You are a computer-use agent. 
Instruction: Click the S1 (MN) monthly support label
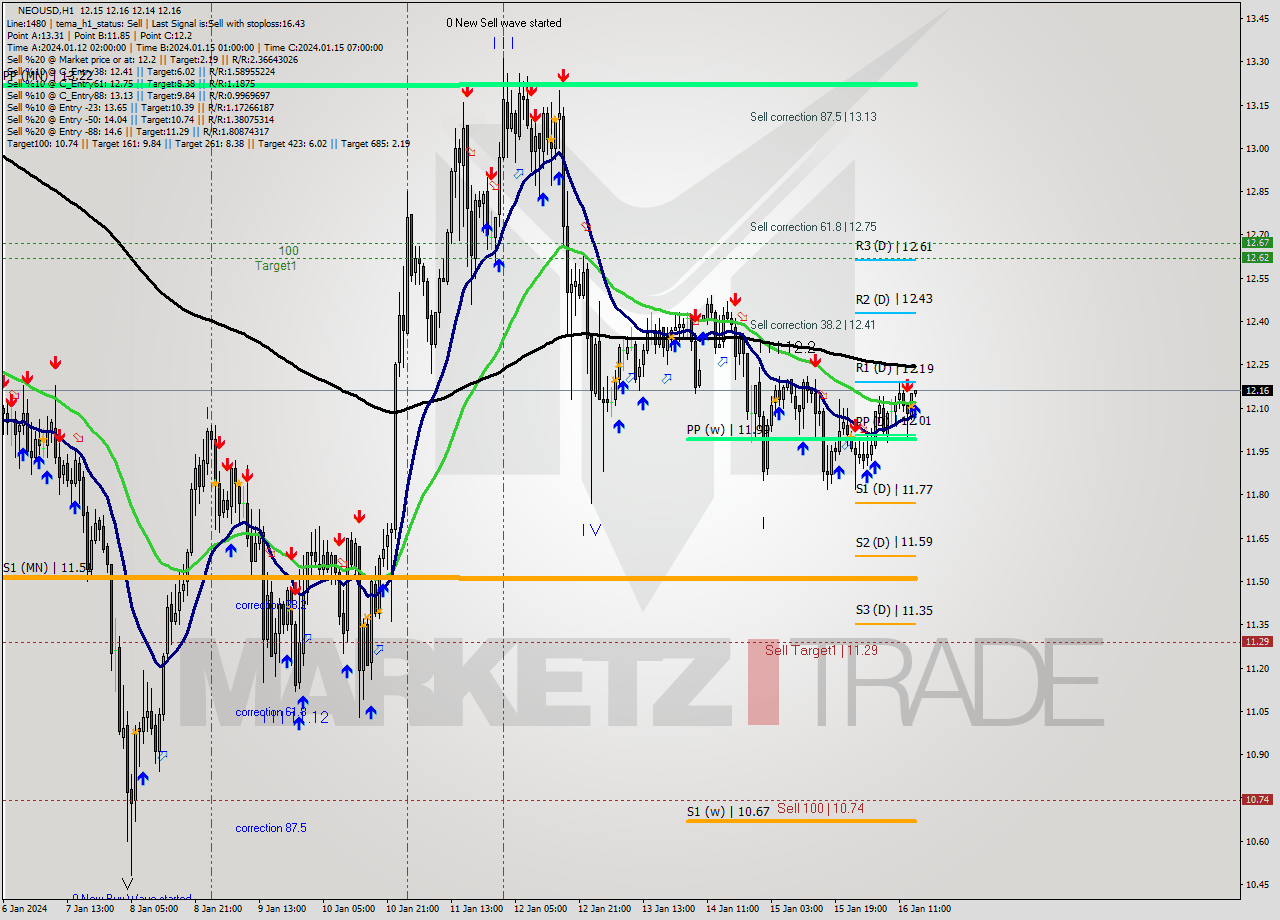pyautogui.click(x=47, y=567)
